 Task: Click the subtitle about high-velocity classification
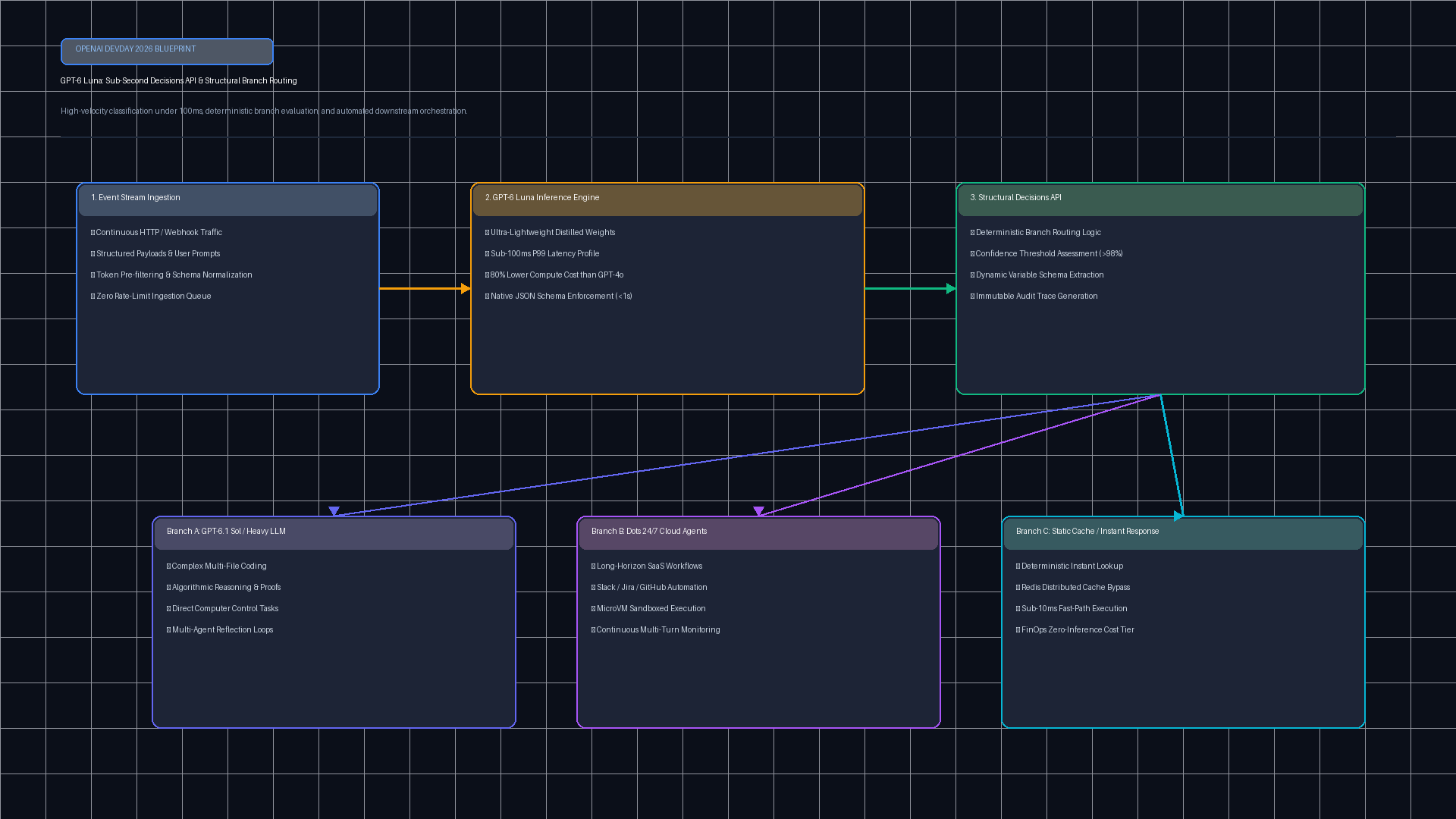pyautogui.click(x=264, y=111)
